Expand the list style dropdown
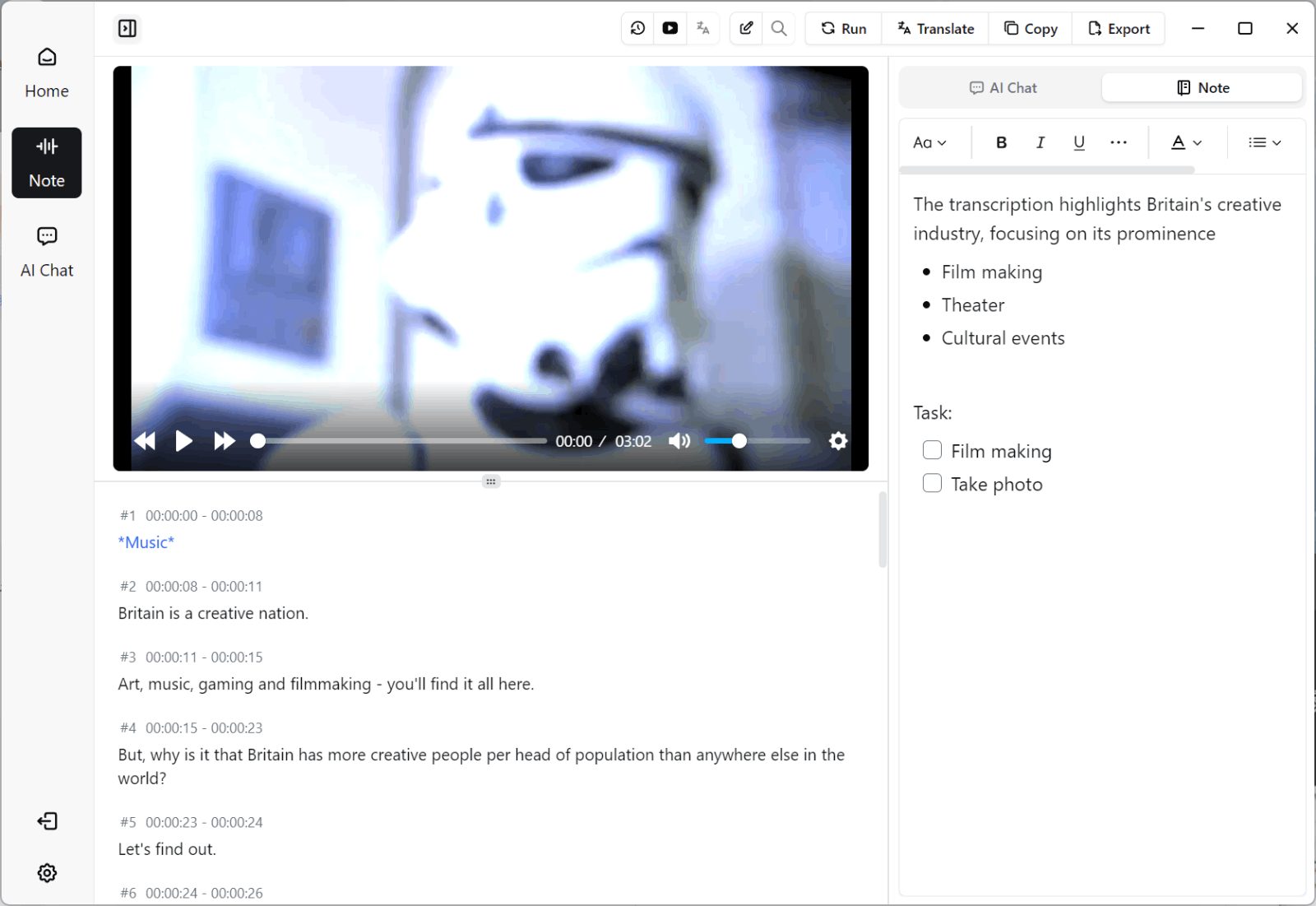 pos(1265,142)
